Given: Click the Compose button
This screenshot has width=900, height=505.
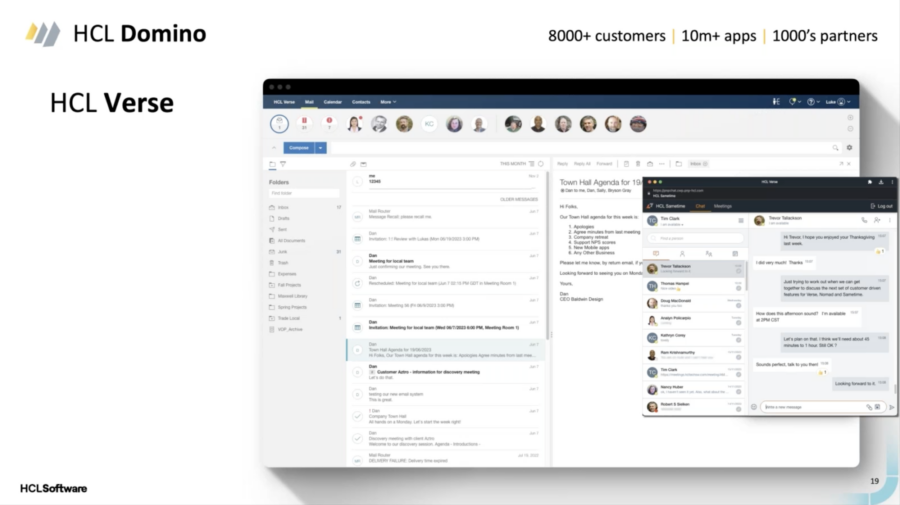Looking at the screenshot, I should coord(299,148).
